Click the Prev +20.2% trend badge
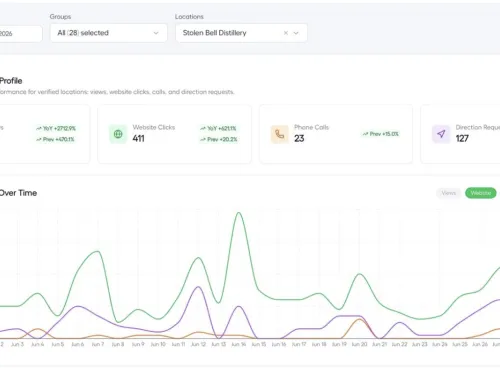This screenshot has width=500, height=375. click(x=218, y=139)
